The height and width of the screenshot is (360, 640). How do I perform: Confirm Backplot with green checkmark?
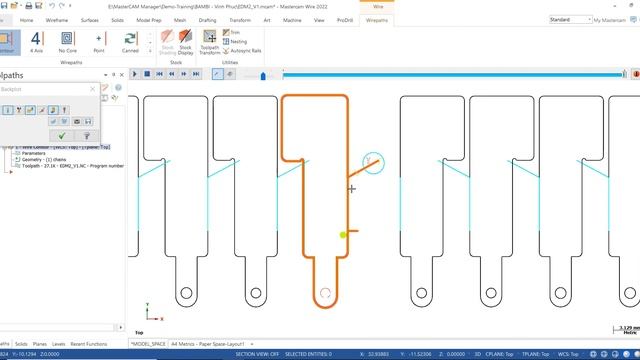tap(62, 136)
